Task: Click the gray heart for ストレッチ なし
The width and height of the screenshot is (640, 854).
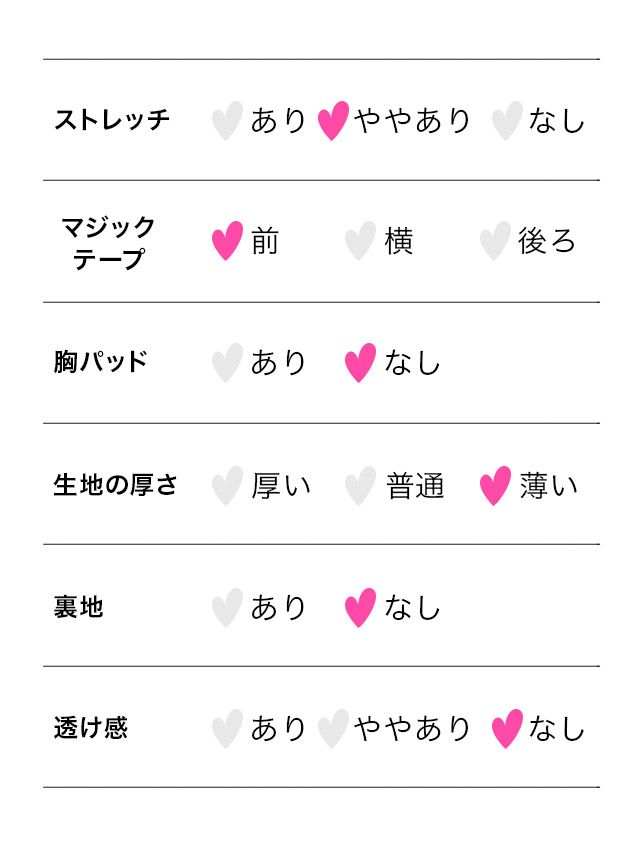Action: click(507, 120)
